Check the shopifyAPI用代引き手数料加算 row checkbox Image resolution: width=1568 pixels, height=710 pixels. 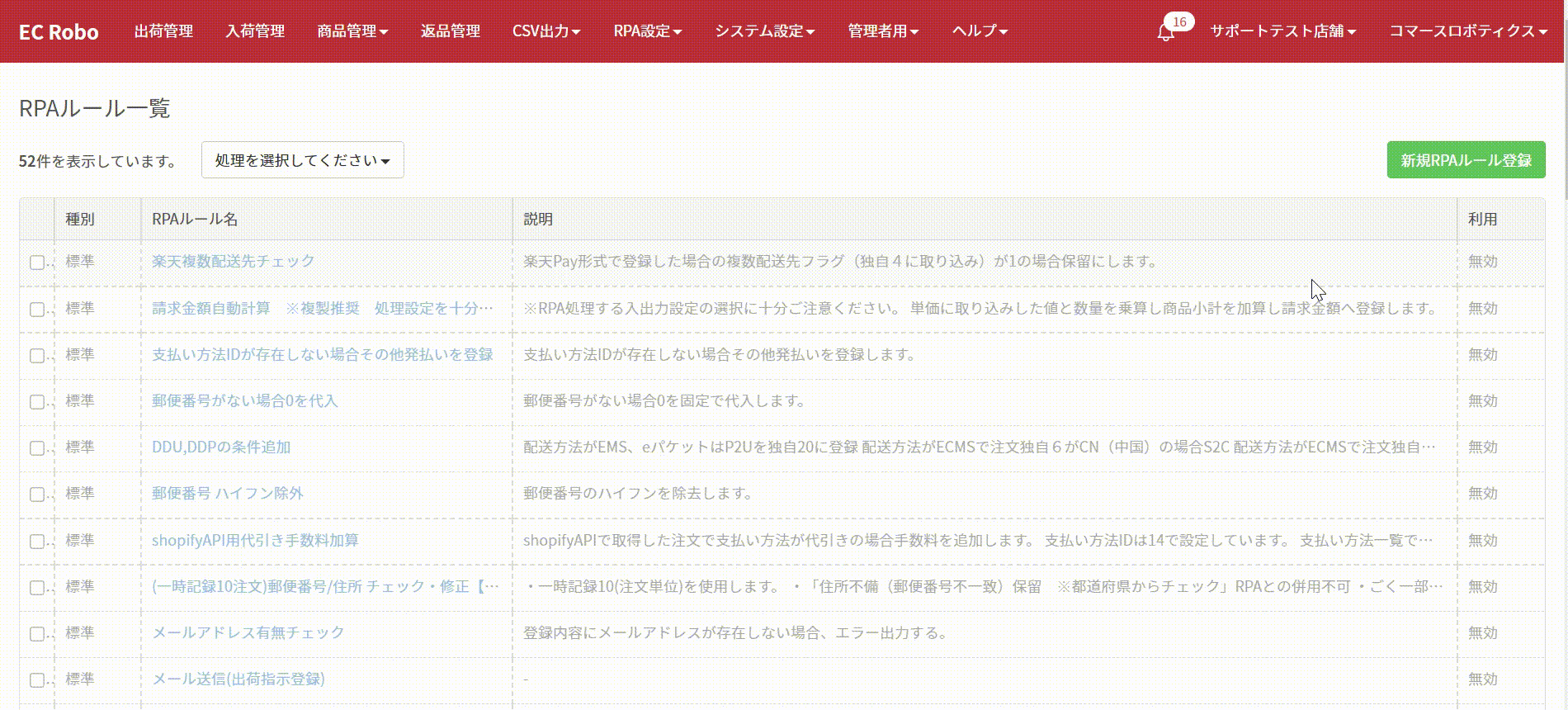coord(37,542)
